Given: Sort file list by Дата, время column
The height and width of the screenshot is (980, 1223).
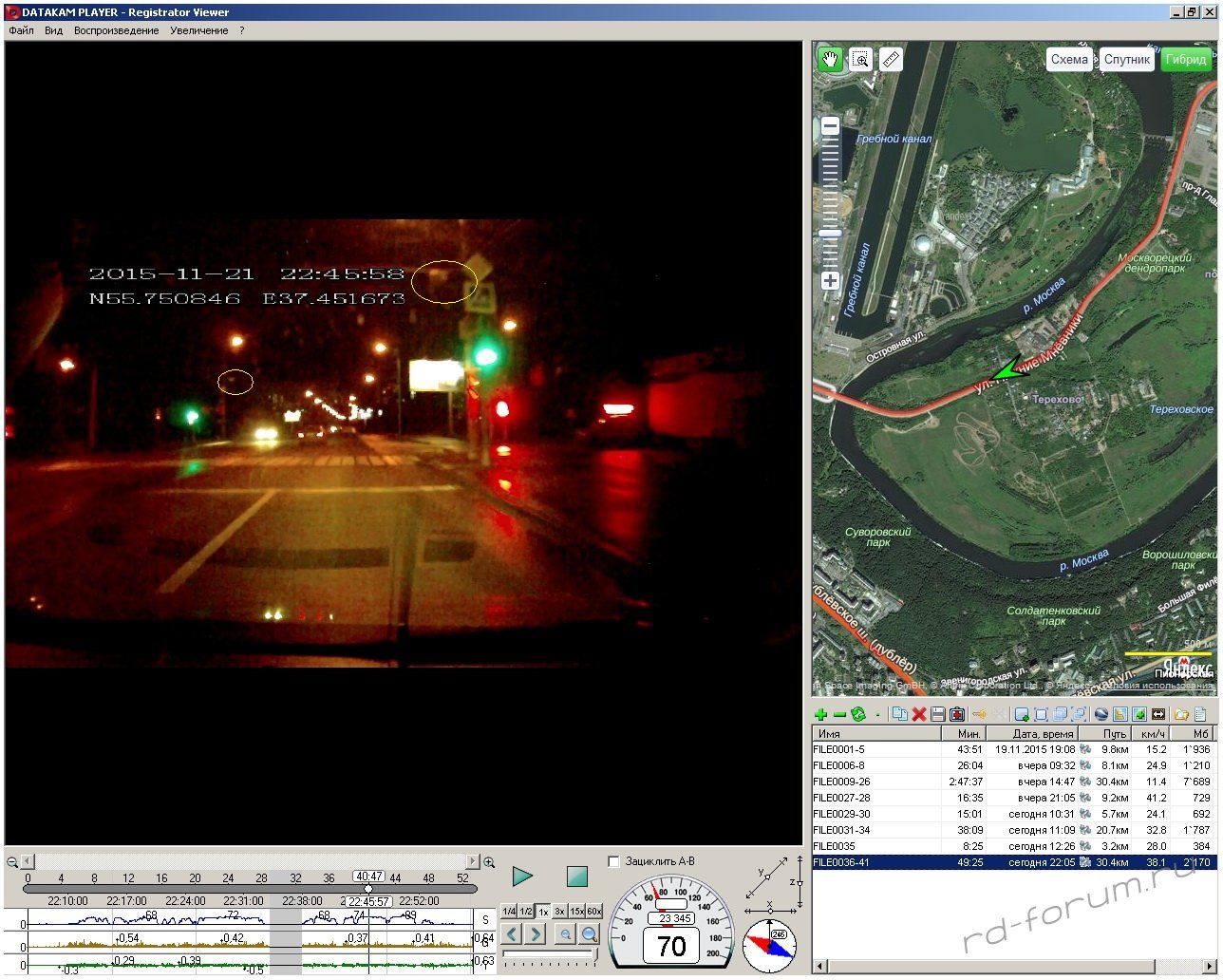Looking at the screenshot, I should (1042, 733).
